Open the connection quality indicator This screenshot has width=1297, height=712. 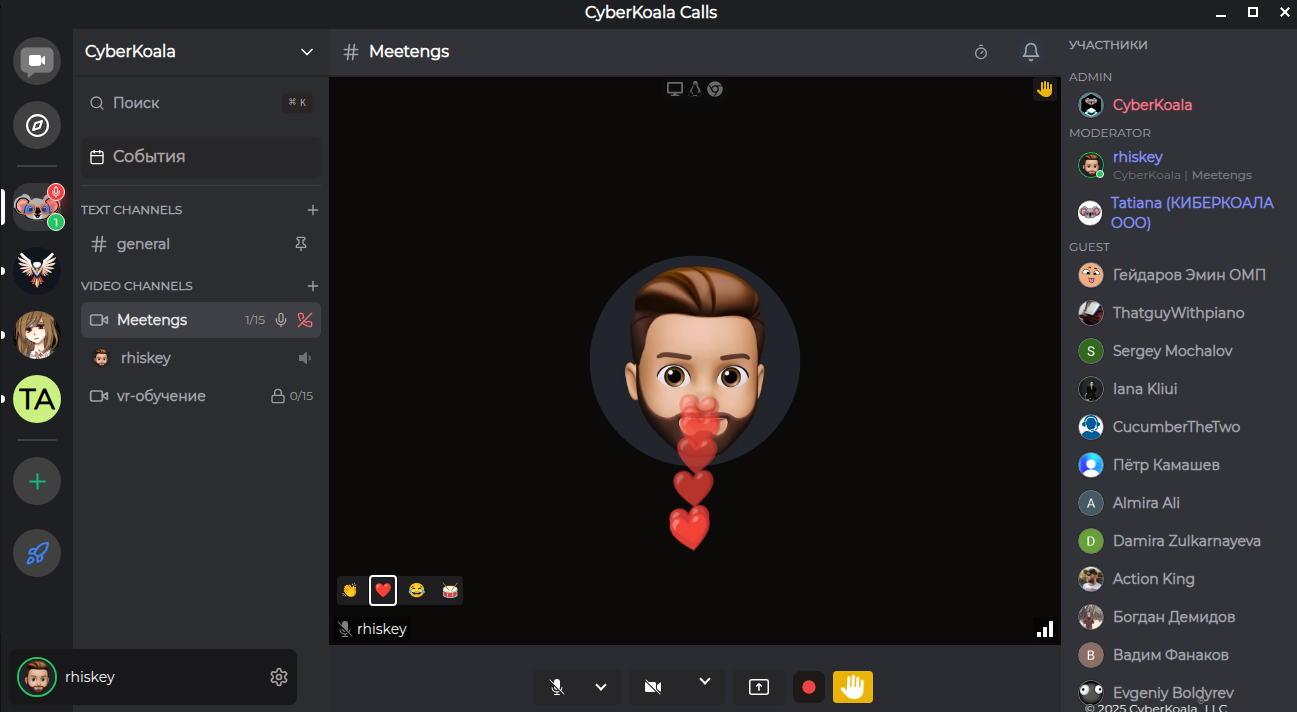coord(1044,628)
